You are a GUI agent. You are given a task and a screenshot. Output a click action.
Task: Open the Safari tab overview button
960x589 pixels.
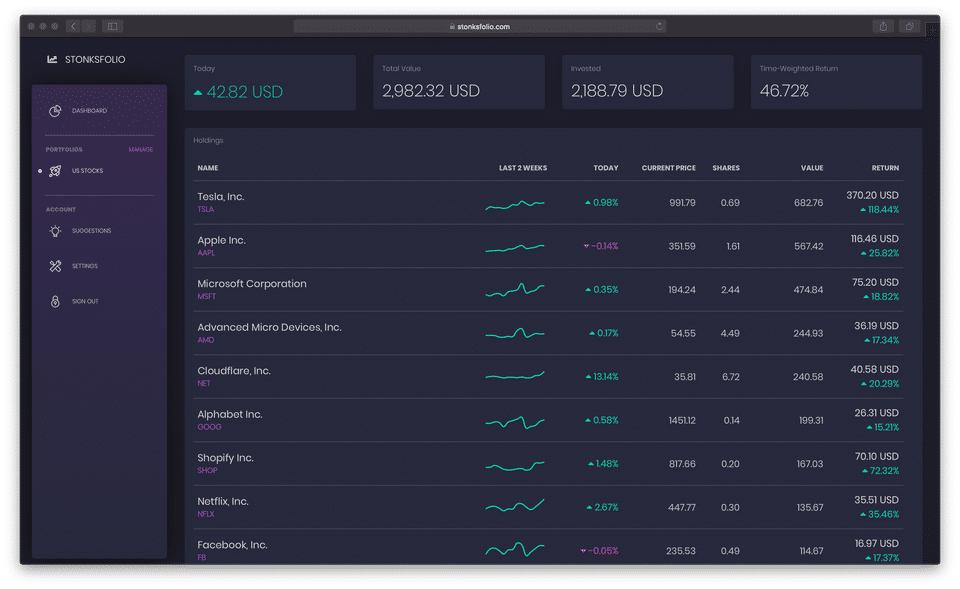[910, 27]
